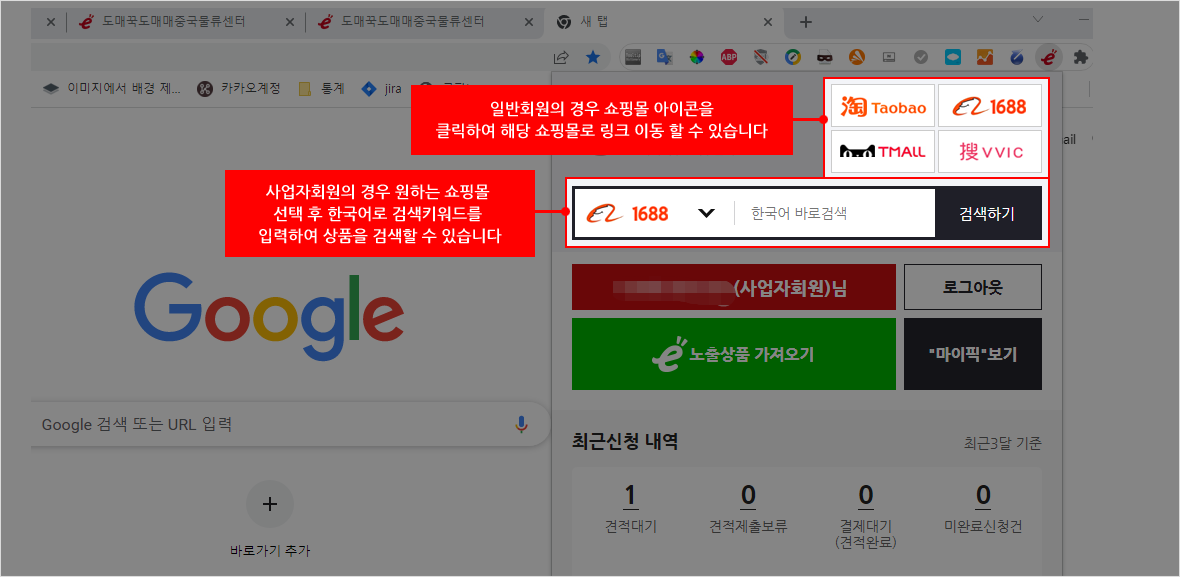Expand the 1688 shopping mall dropdown
Image resolution: width=1180 pixels, height=577 pixels.
(x=706, y=213)
